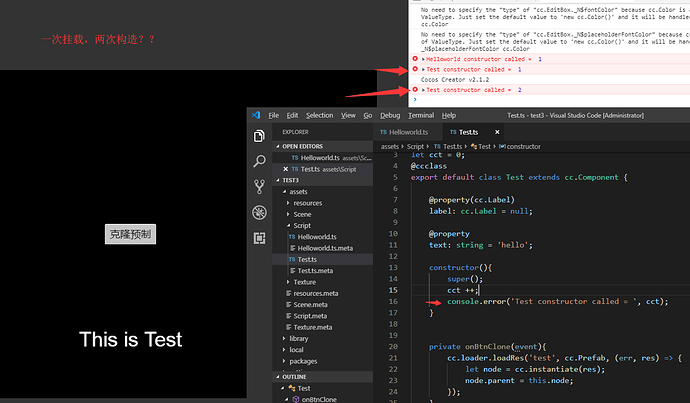Open the Source Control view
This screenshot has width=690, height=403.
click(x=259, y=187)
